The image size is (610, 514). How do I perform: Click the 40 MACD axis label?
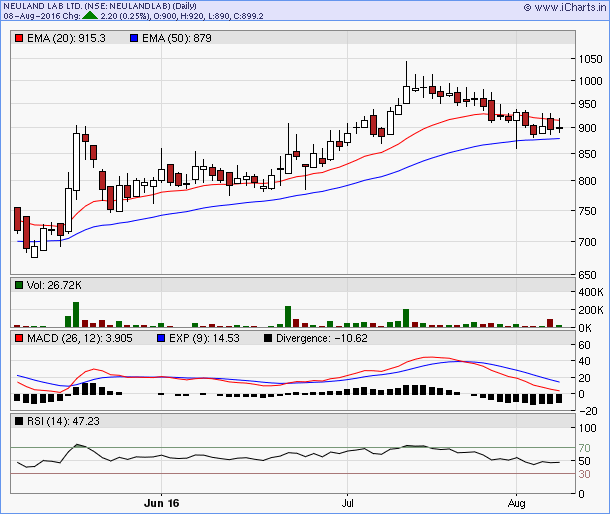[x=584, y=361]
